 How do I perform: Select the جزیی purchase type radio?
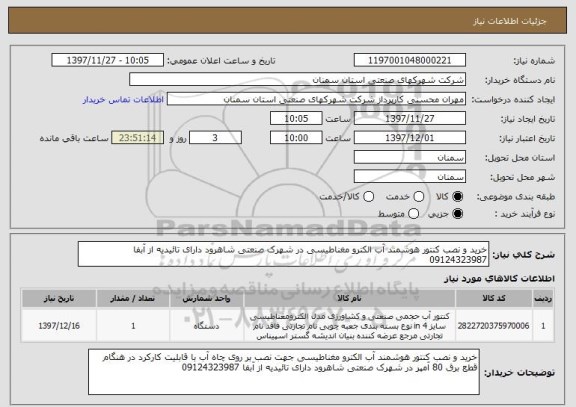click(x=457, y=213)
